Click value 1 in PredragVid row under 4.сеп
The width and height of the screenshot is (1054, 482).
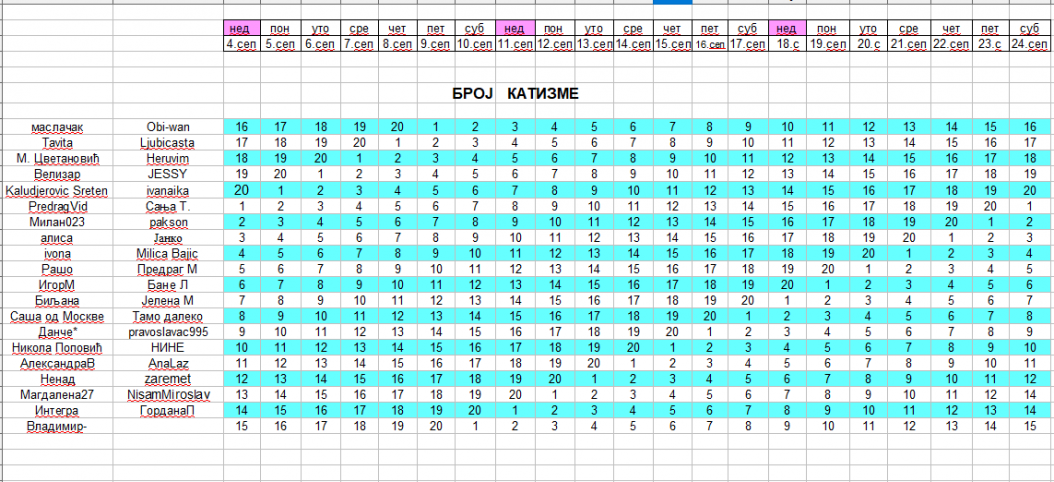point(242,206)
